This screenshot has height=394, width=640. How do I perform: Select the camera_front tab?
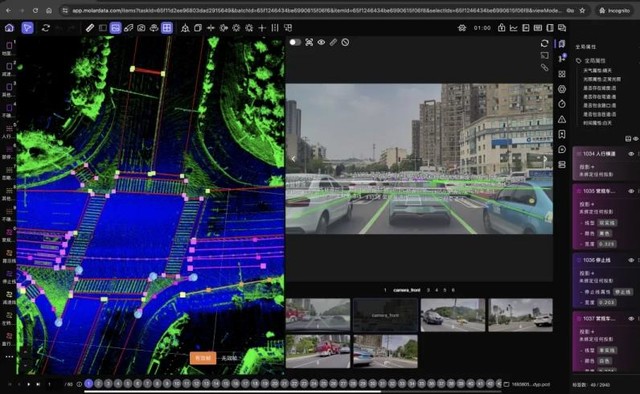[407, 290]
